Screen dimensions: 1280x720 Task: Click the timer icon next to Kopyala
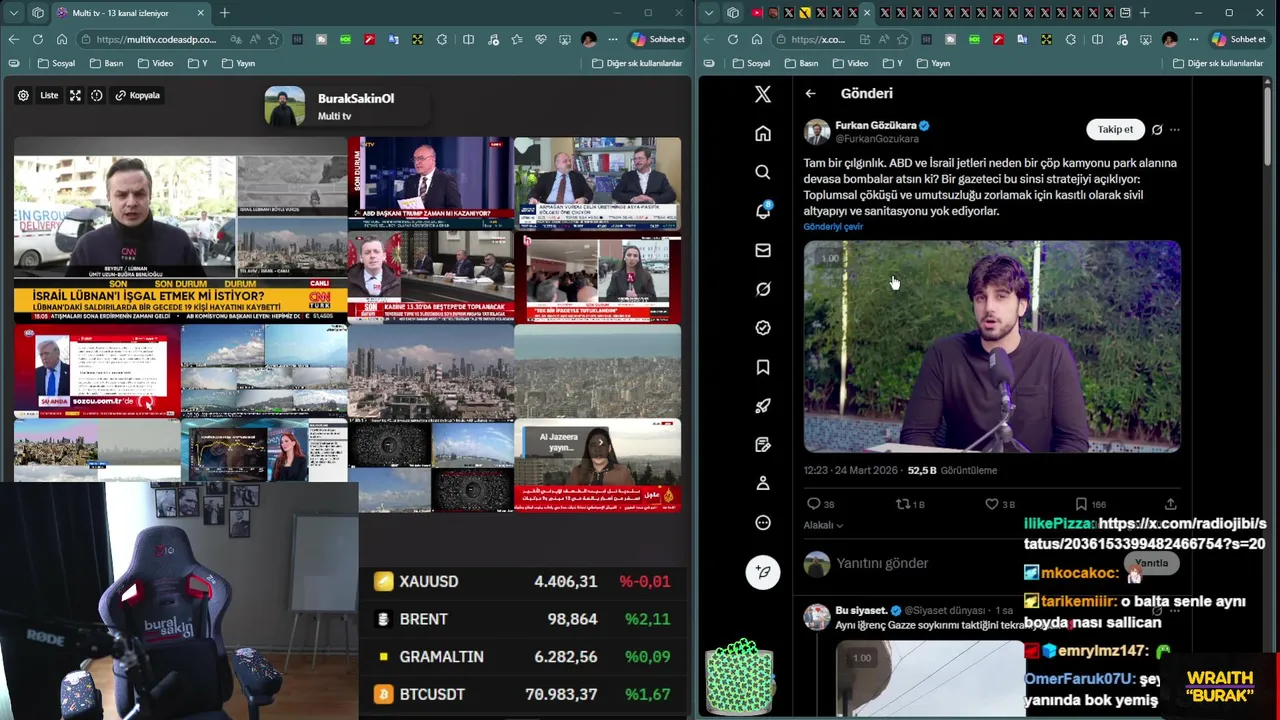coord(97,95)
